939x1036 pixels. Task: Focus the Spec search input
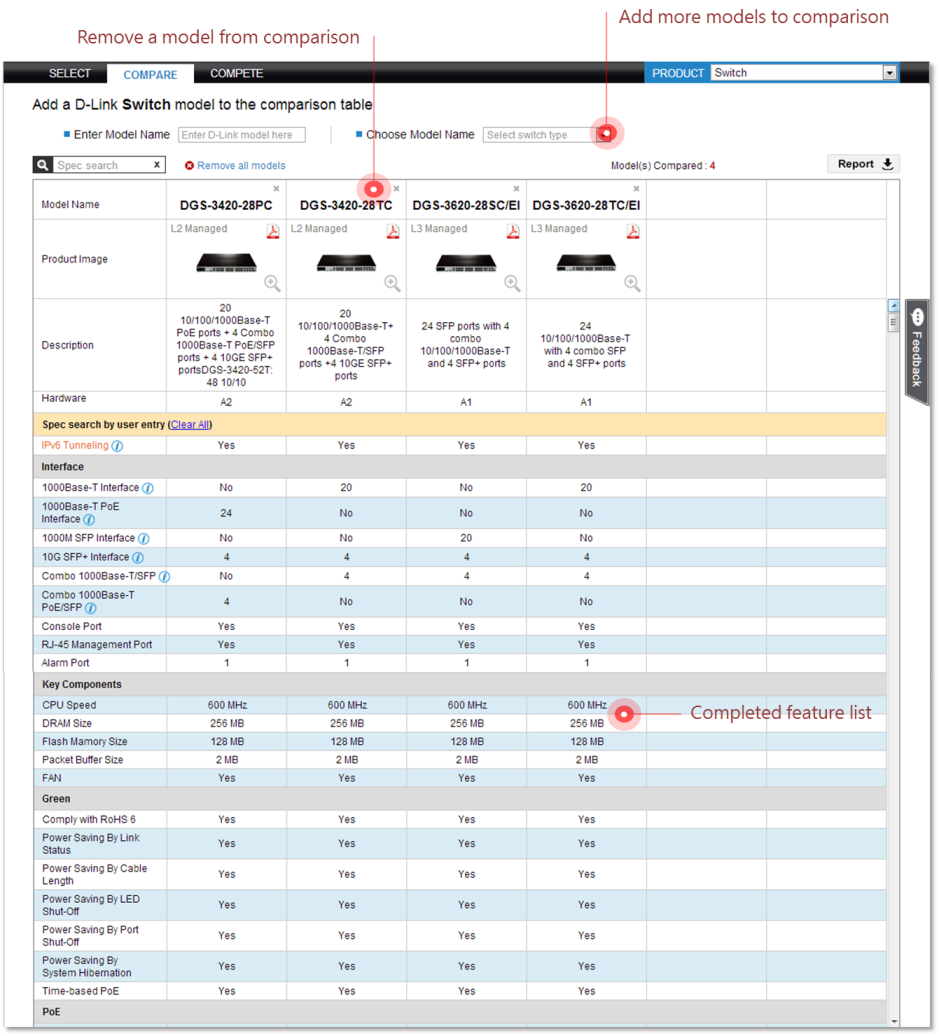tap(102, 165)
